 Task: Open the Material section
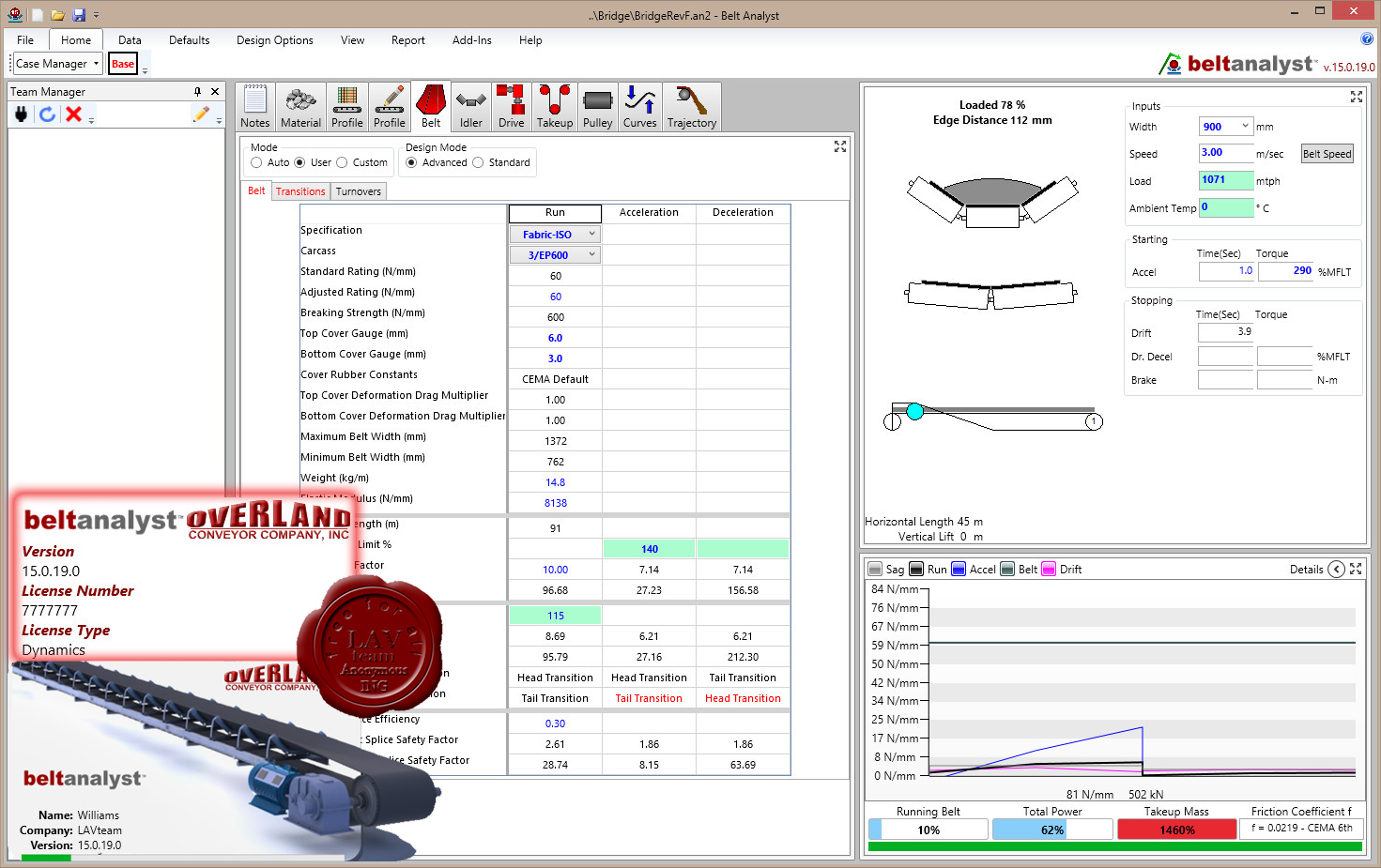point(300,107)
